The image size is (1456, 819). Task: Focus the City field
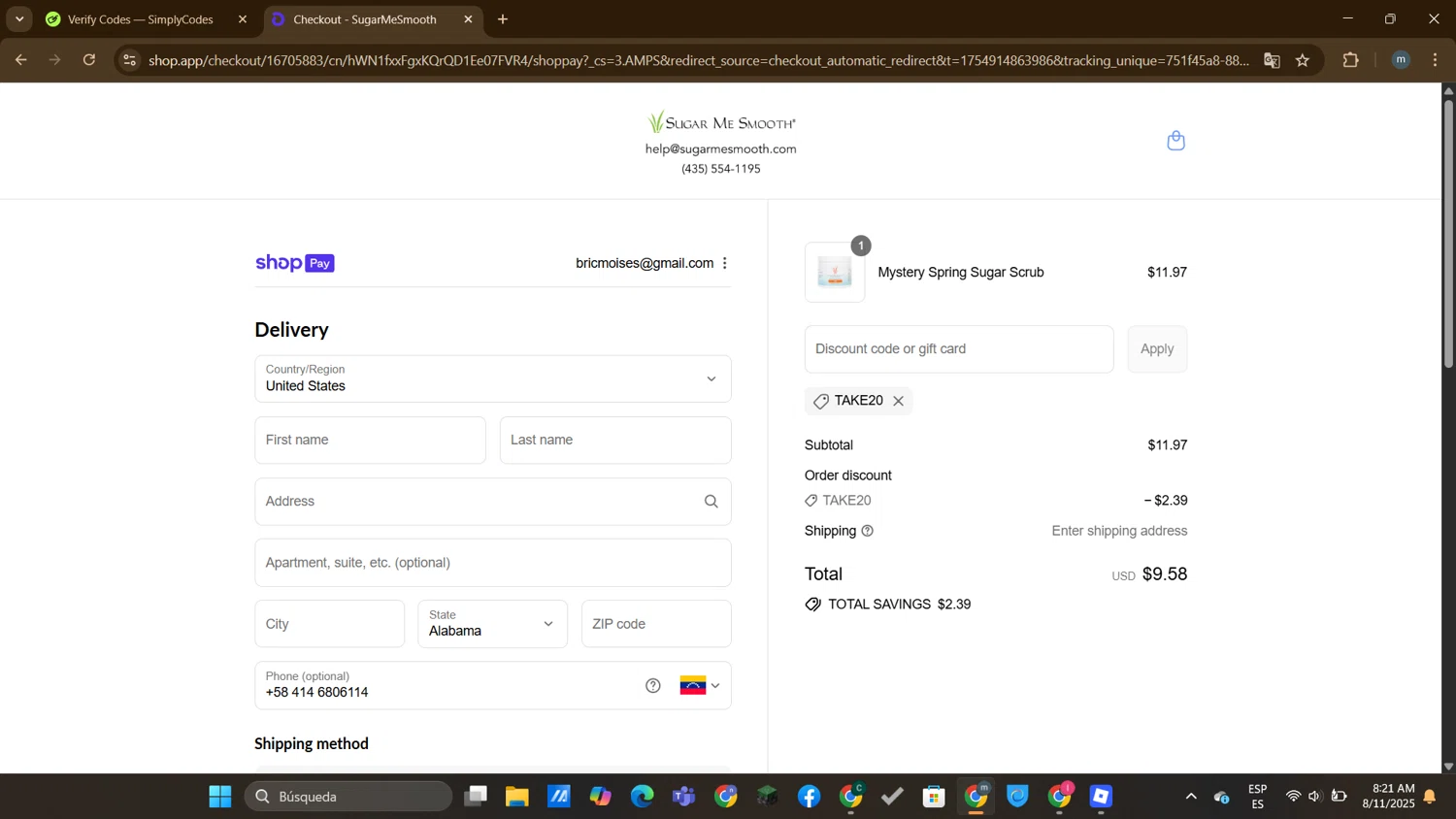[x=330, y=624]
